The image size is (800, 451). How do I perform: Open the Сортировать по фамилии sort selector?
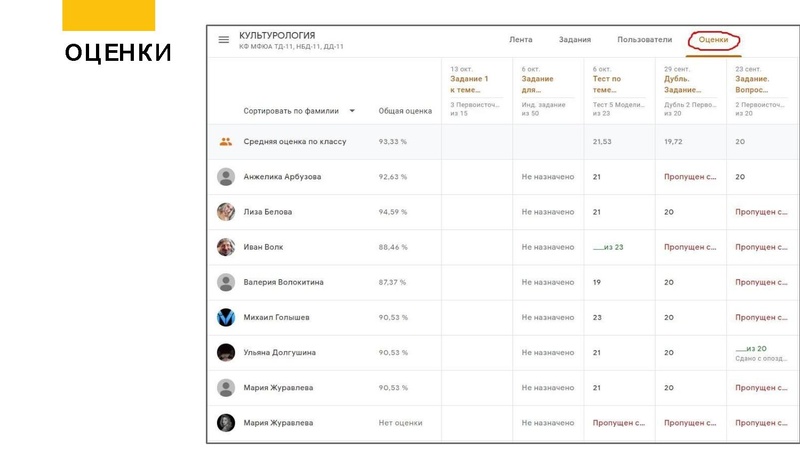pyautogui.click(x=298, y=111)
